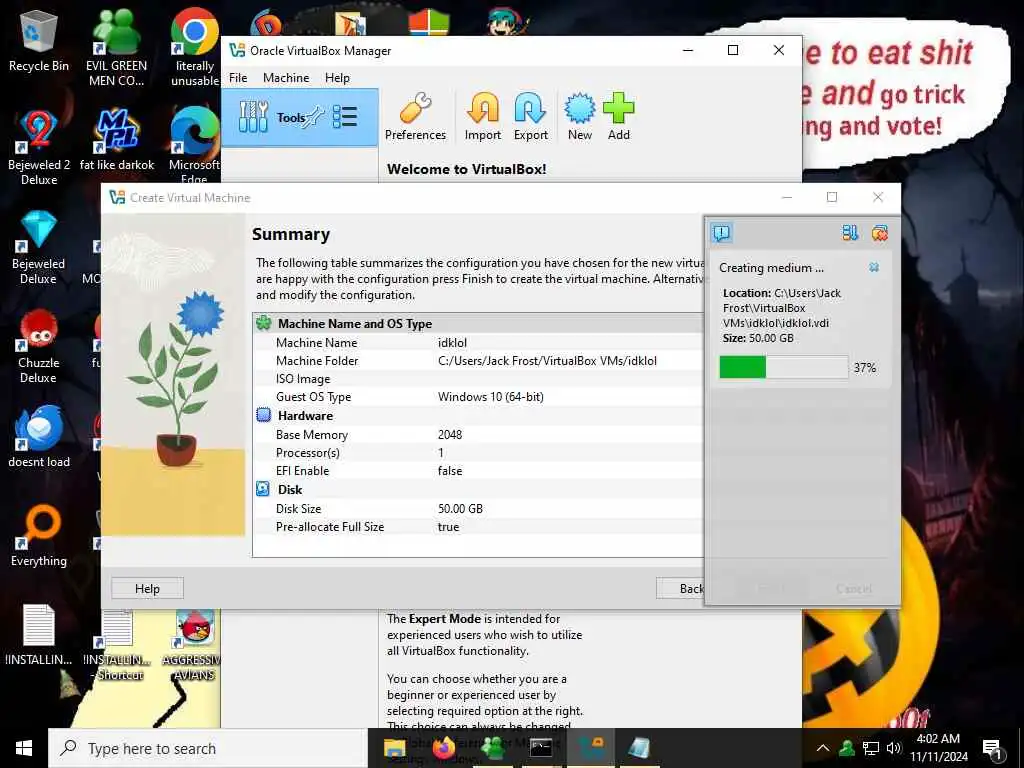Click the keep finished progresses icon
The image size is (1024, 768).
pyautogui.click(x=850, y=233)
